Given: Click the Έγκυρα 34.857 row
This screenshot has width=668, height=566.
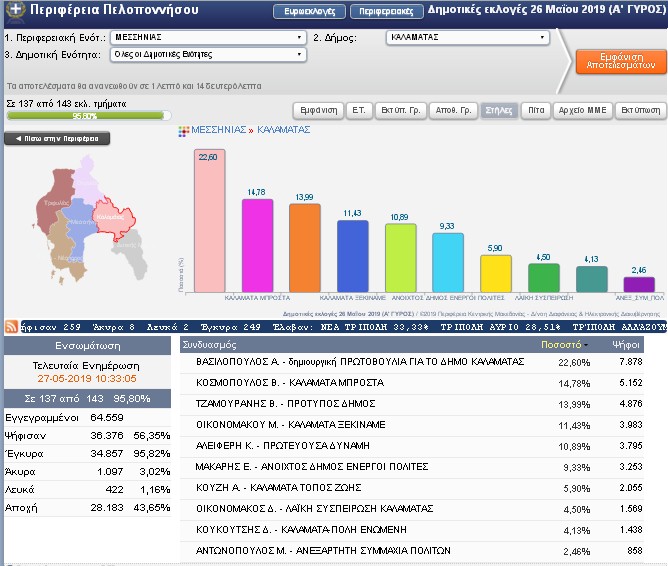Looking at the screenshot, I should pos(87,454).
